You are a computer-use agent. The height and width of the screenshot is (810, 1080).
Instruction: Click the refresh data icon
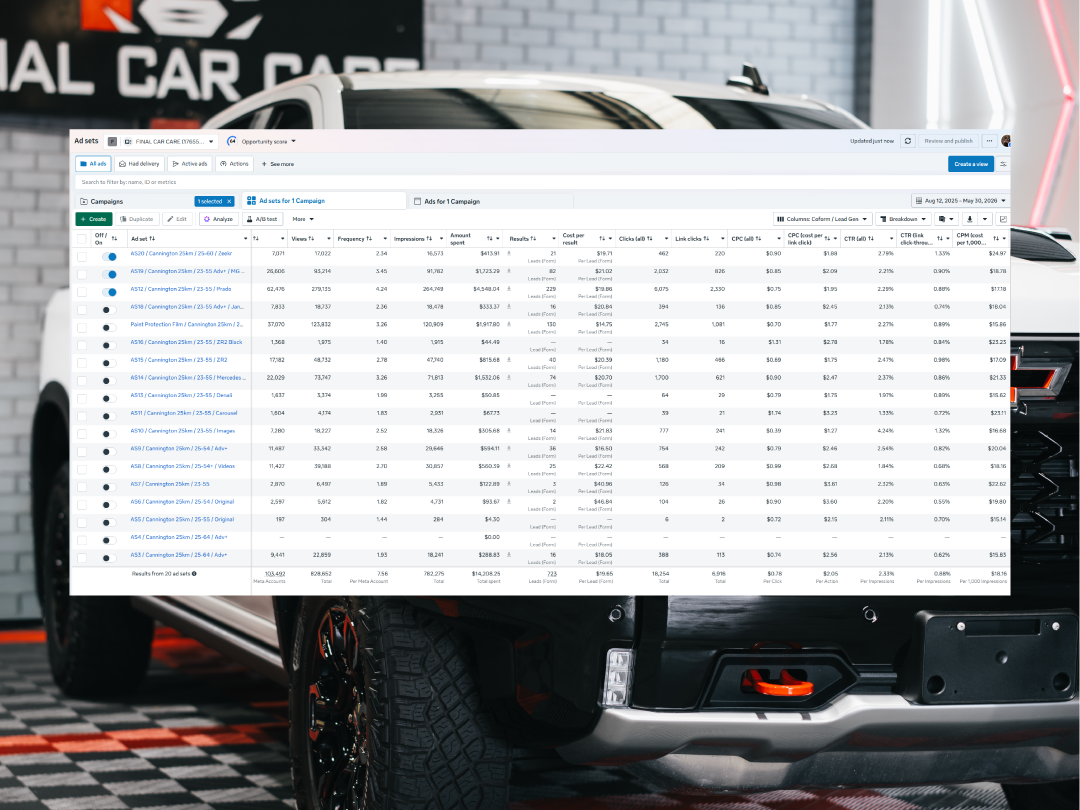click(x=908, y=141)
